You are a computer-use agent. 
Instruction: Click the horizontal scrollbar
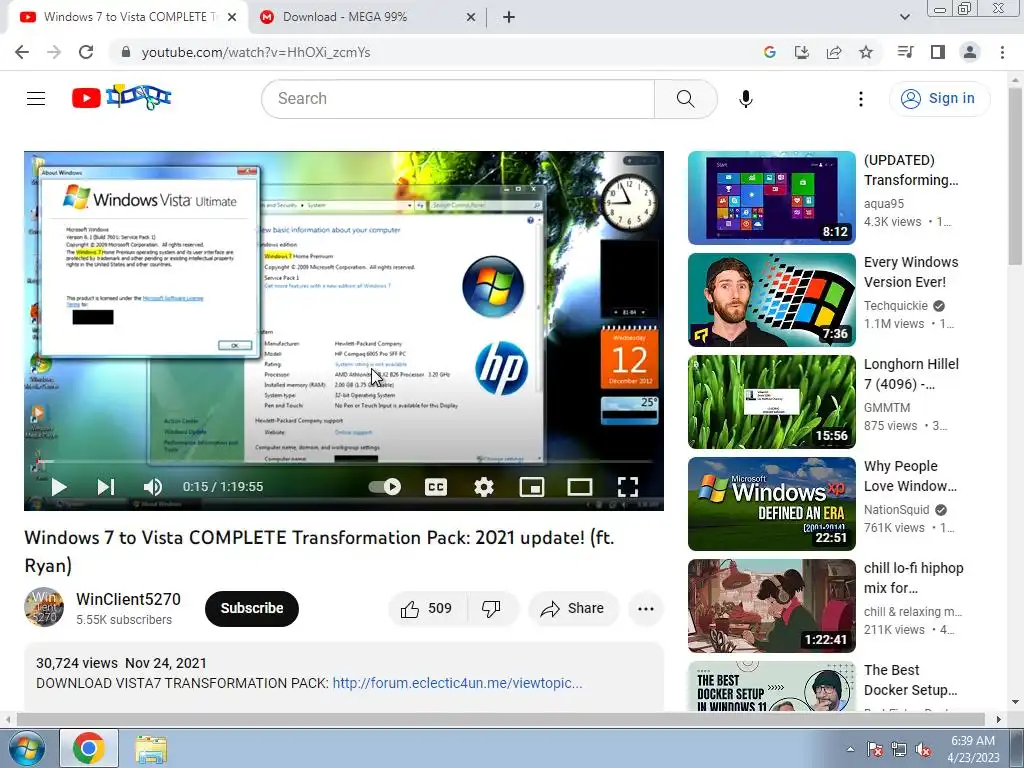[500, 720]
